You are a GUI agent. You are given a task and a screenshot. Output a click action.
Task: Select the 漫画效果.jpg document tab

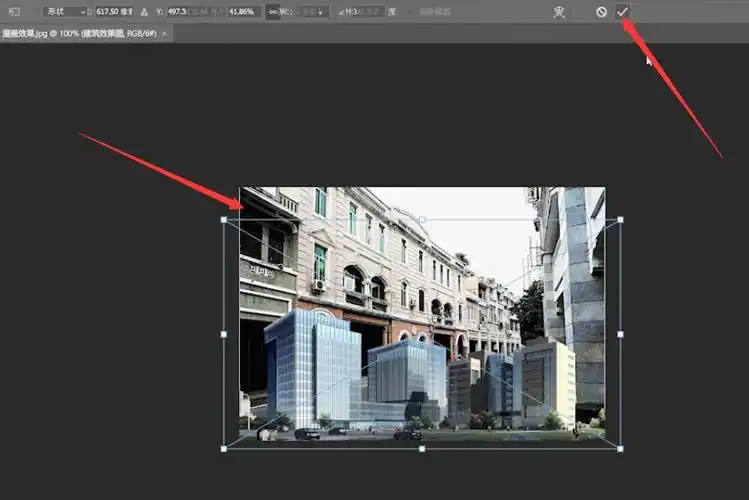pos(80,33)
